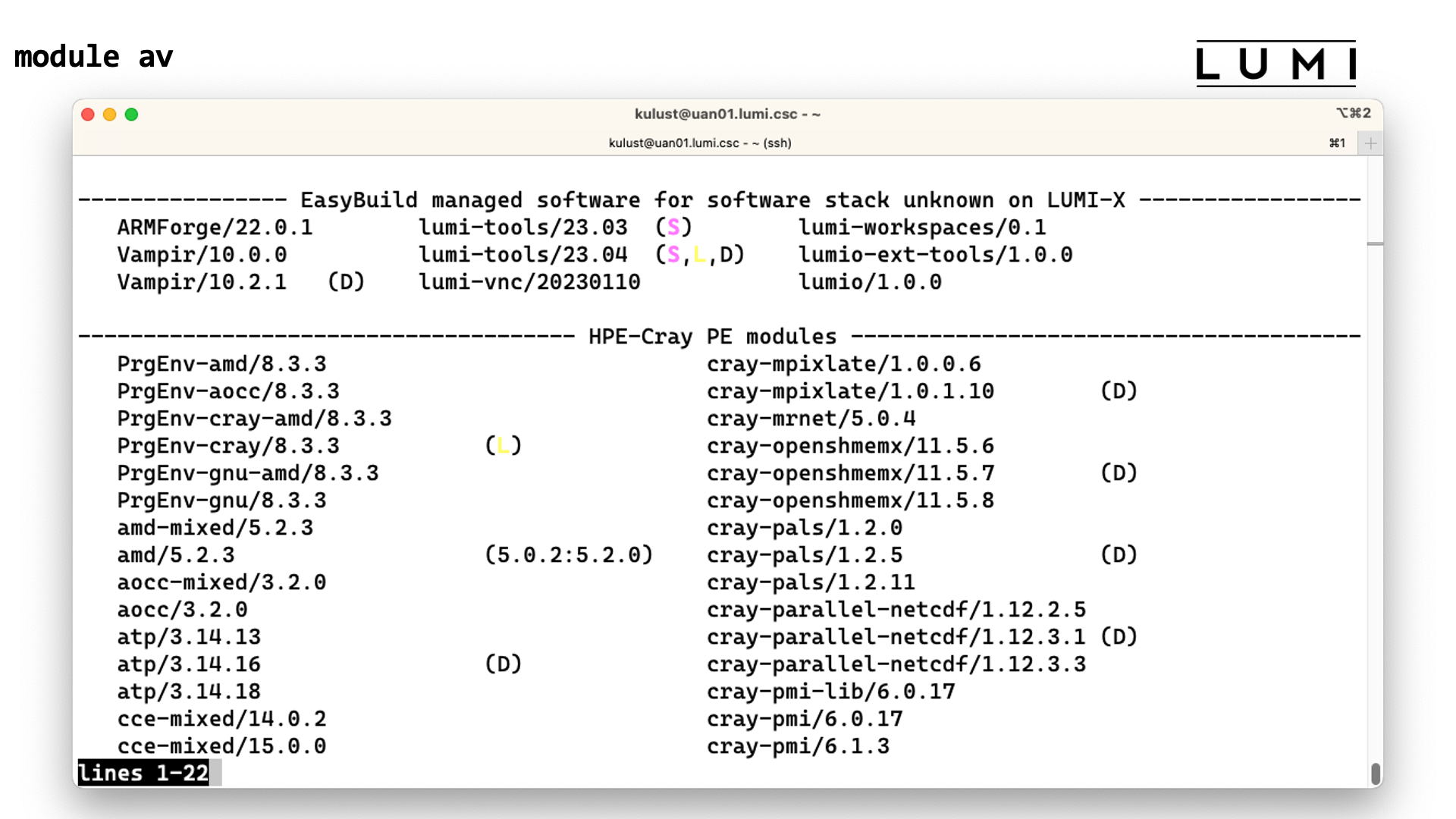
Task: Click the cray-parallel-netcdf/1.12.2.5 entry
Action: coord(896,610)
